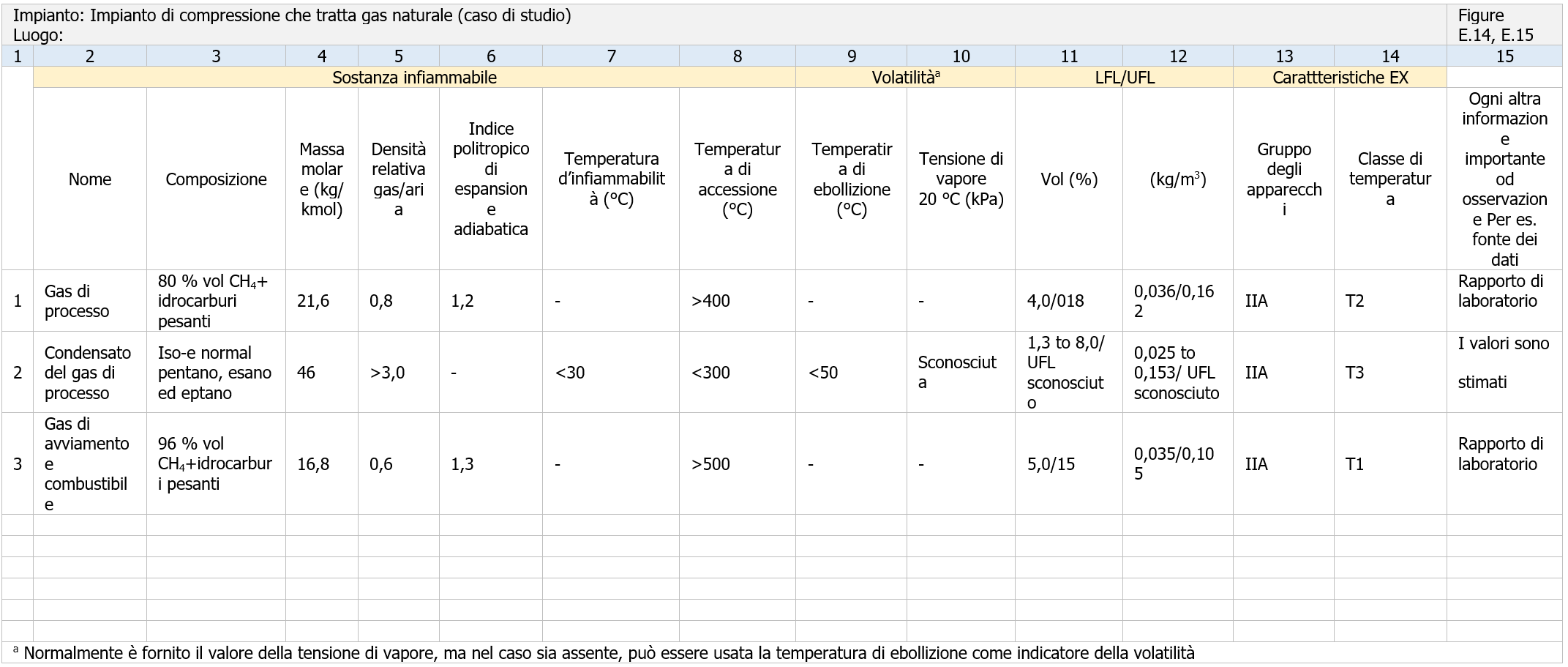Select the 'Volatilità' group header
The width and height of the screenshot is (1568, 667).
[x=905, y=78]
